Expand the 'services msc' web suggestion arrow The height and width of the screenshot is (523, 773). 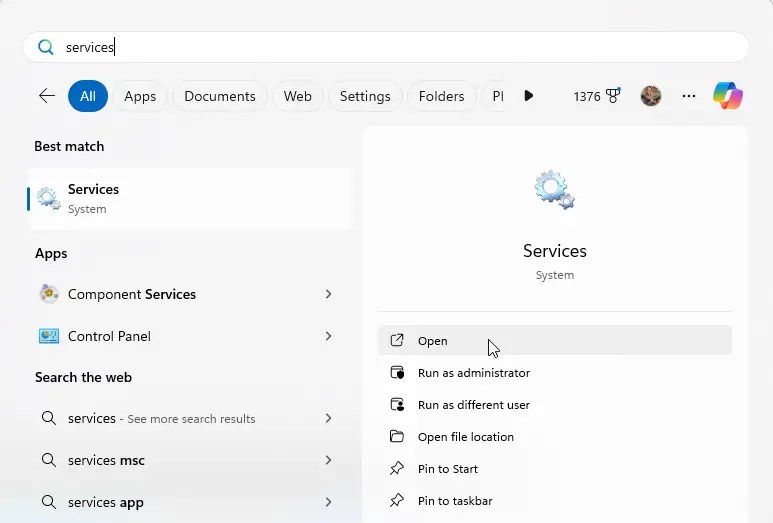pyautogui.click(x=328, y=460)
